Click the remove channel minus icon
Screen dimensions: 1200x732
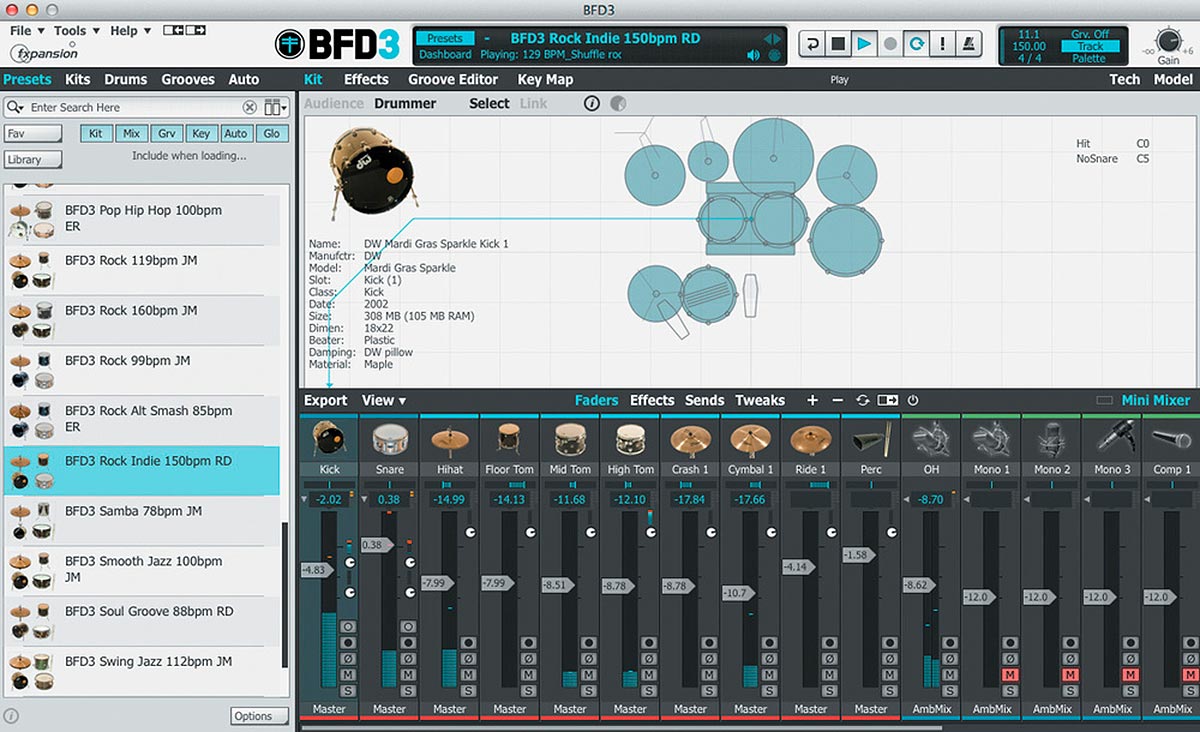click(838, 400)
